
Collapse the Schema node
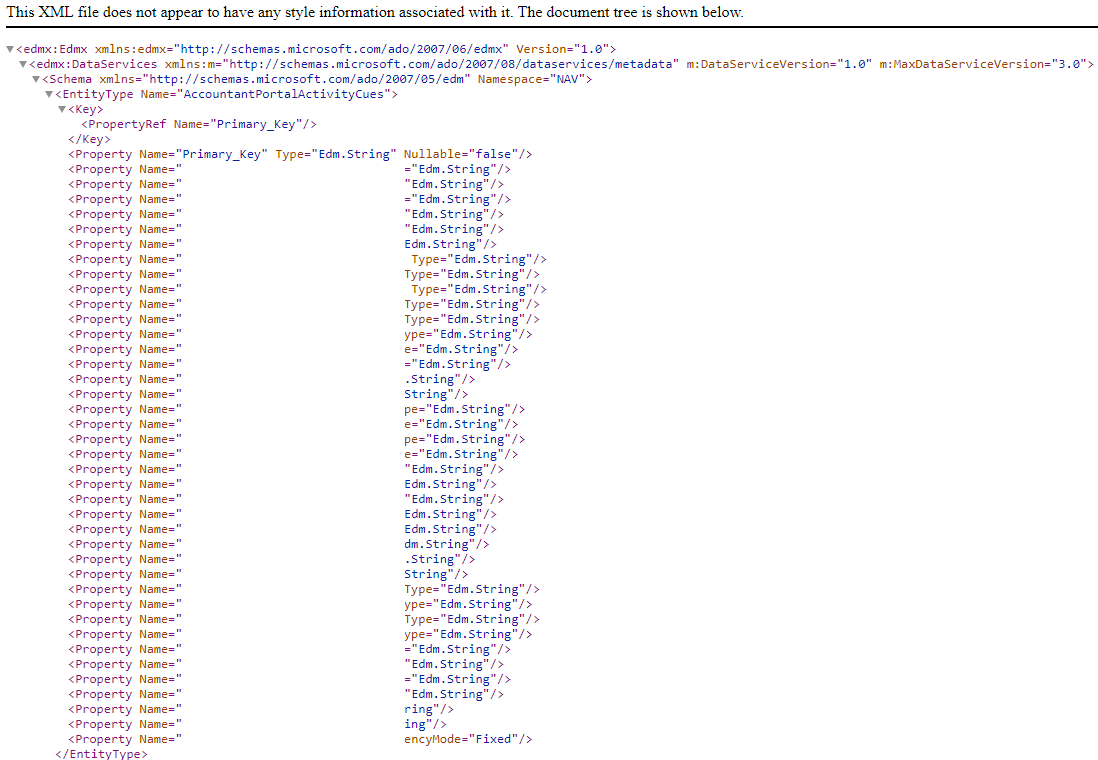(x=36, y=79)
